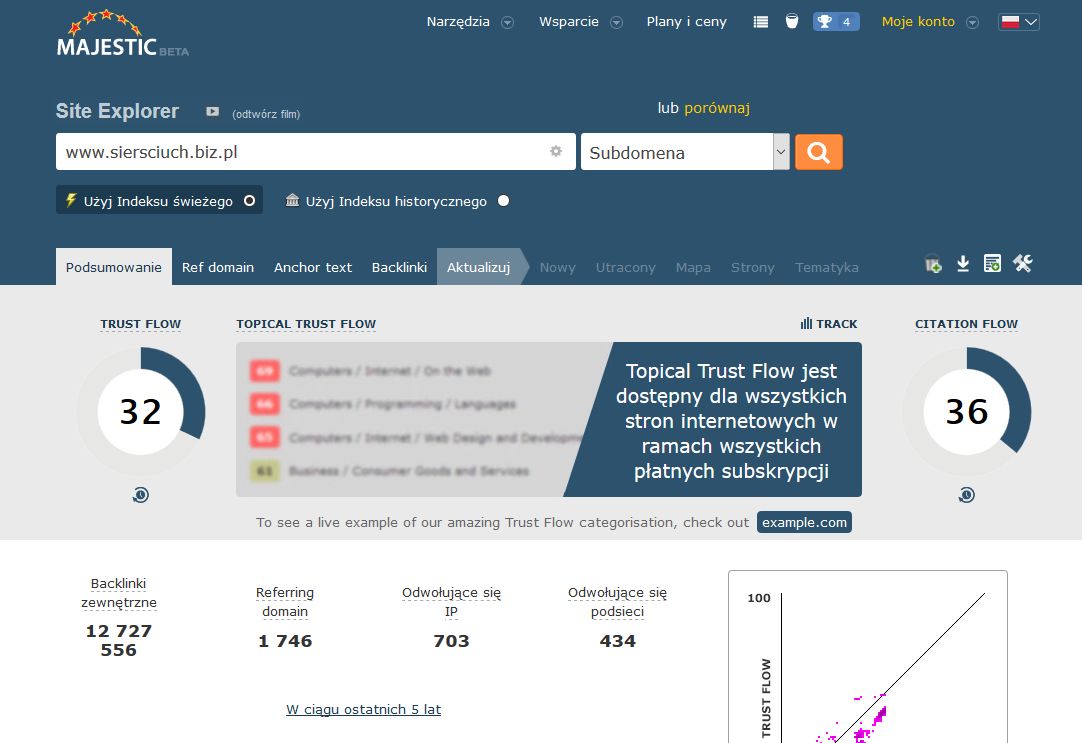The width and height of the screenshot is (1082, 743).
Task: Open the Strony tab
Action: click(x=753, y=267)
